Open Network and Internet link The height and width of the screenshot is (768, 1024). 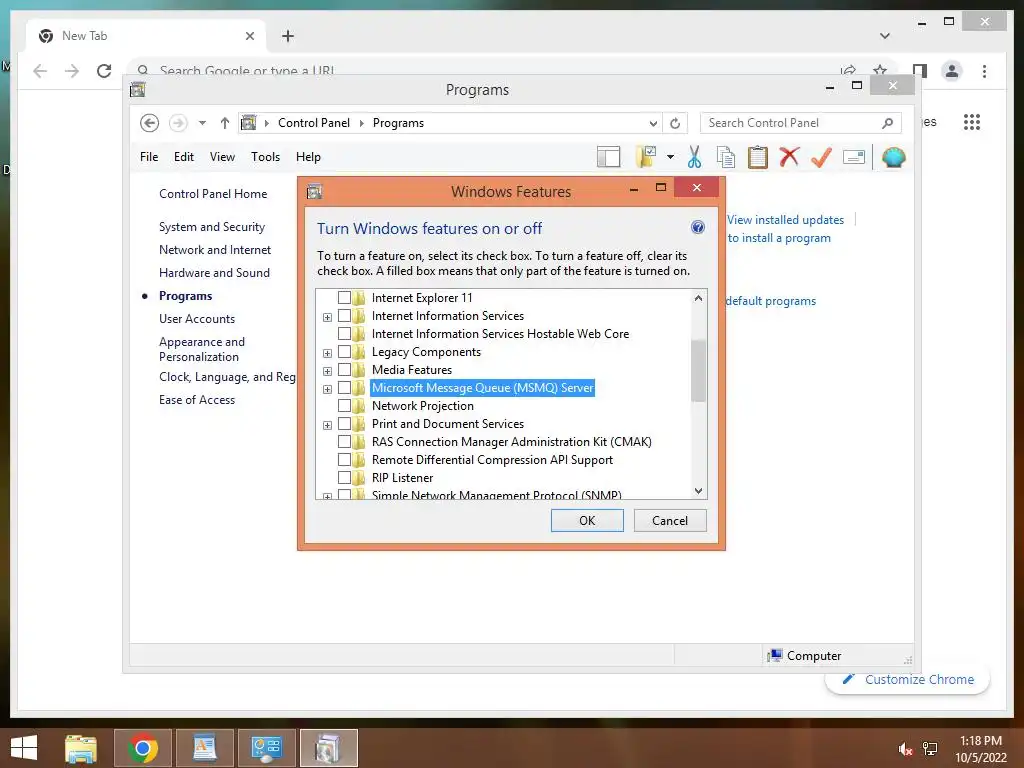tap(215, 249)
